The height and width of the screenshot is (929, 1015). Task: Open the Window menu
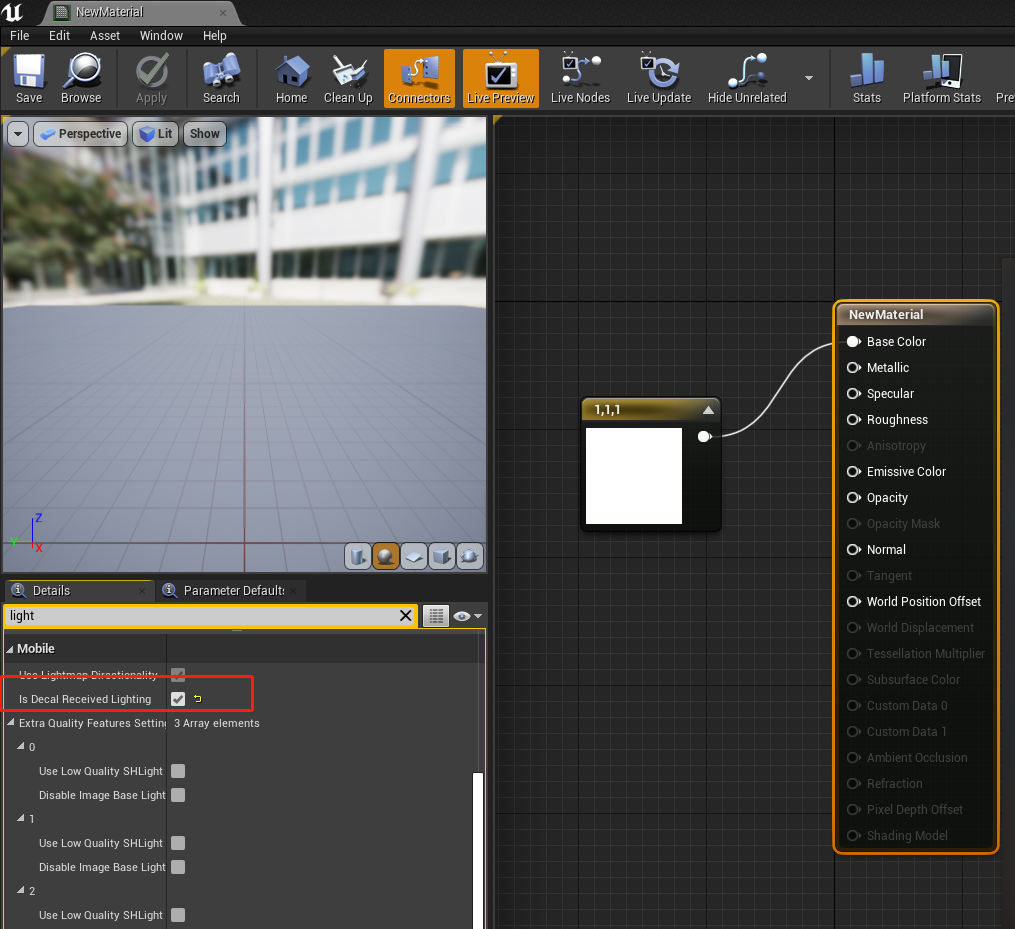160,35
